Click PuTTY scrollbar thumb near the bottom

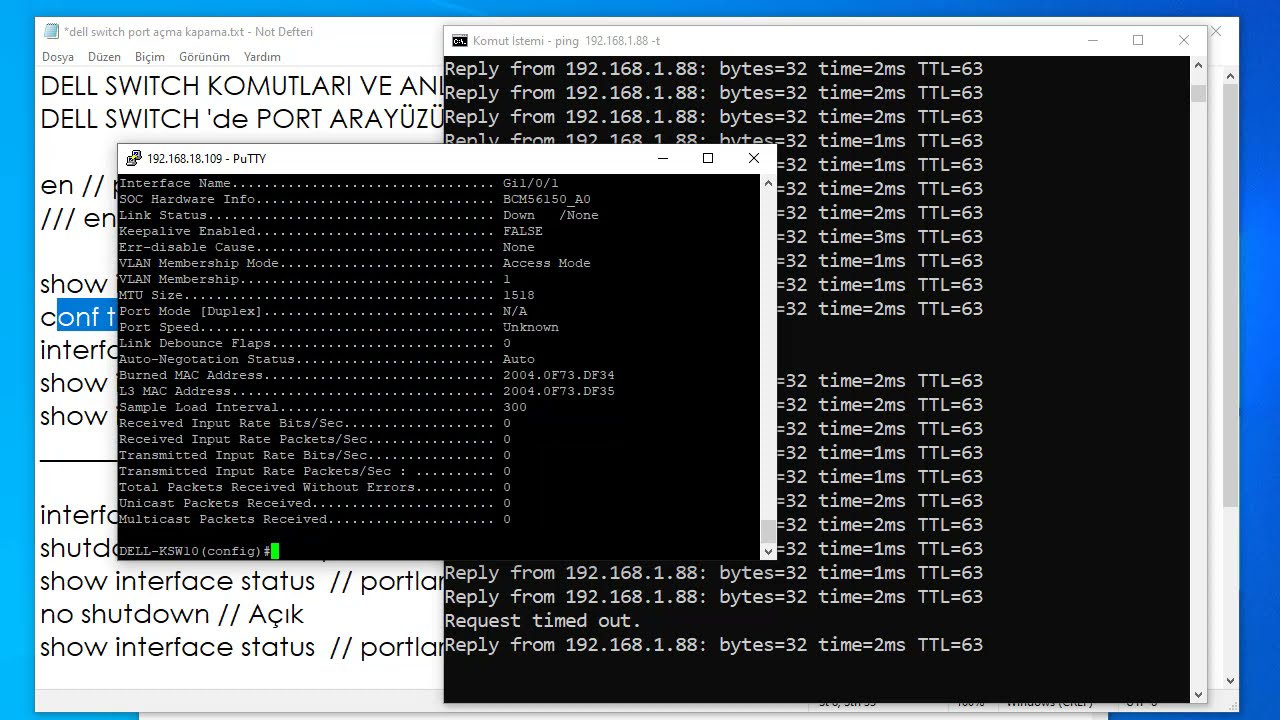[x=768, y=530]
